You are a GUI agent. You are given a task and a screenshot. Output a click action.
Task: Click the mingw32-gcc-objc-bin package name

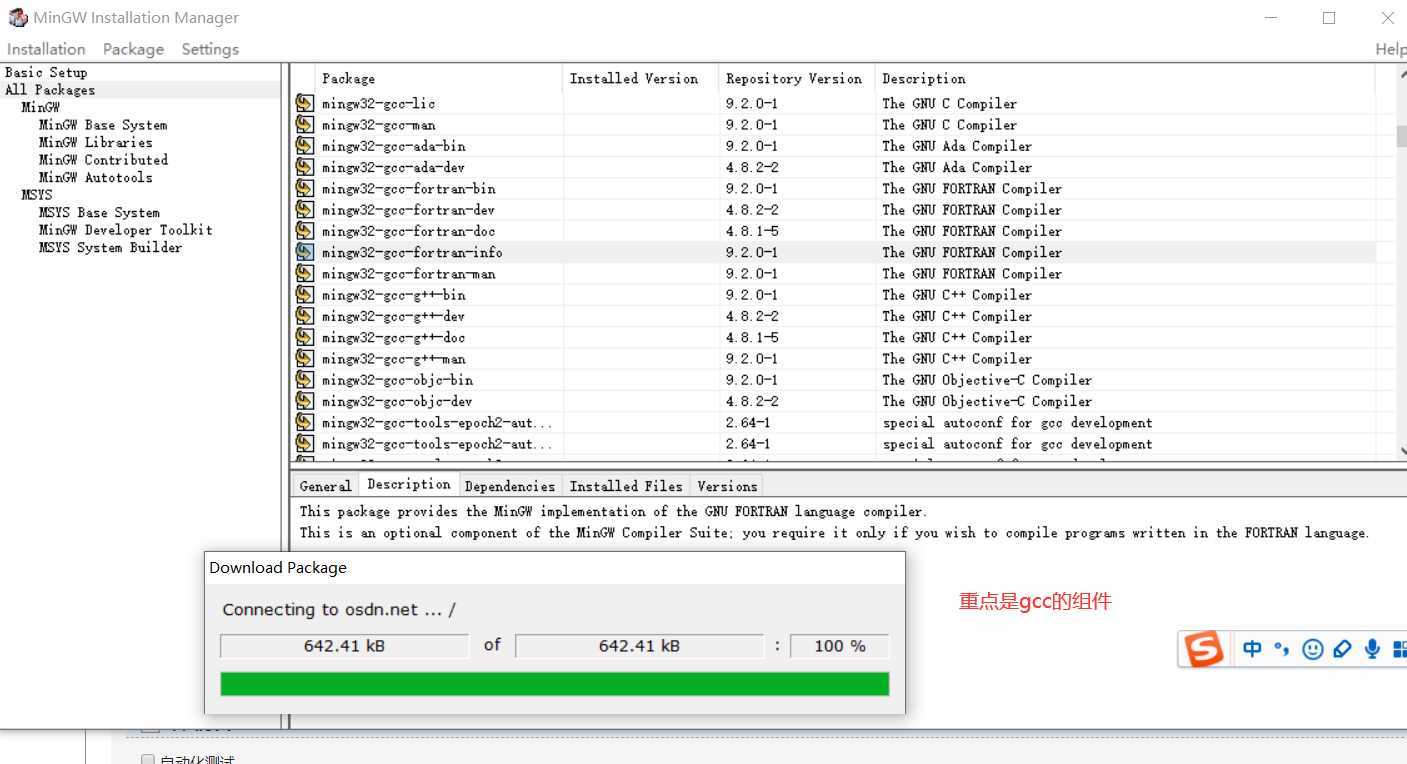(397, 380)
